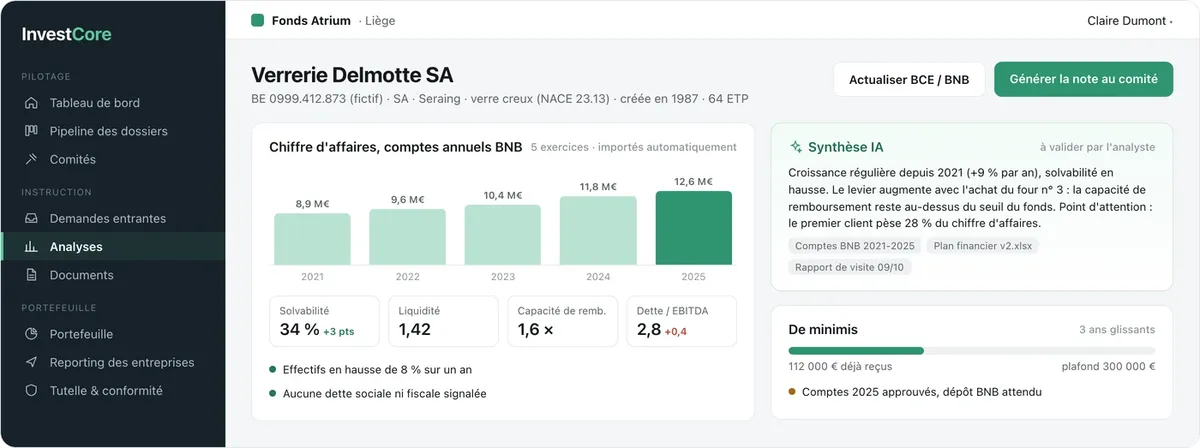Click the 9,6 M€ value label
This screenshot has height=448, width=1200.
(x=407, y=199)
